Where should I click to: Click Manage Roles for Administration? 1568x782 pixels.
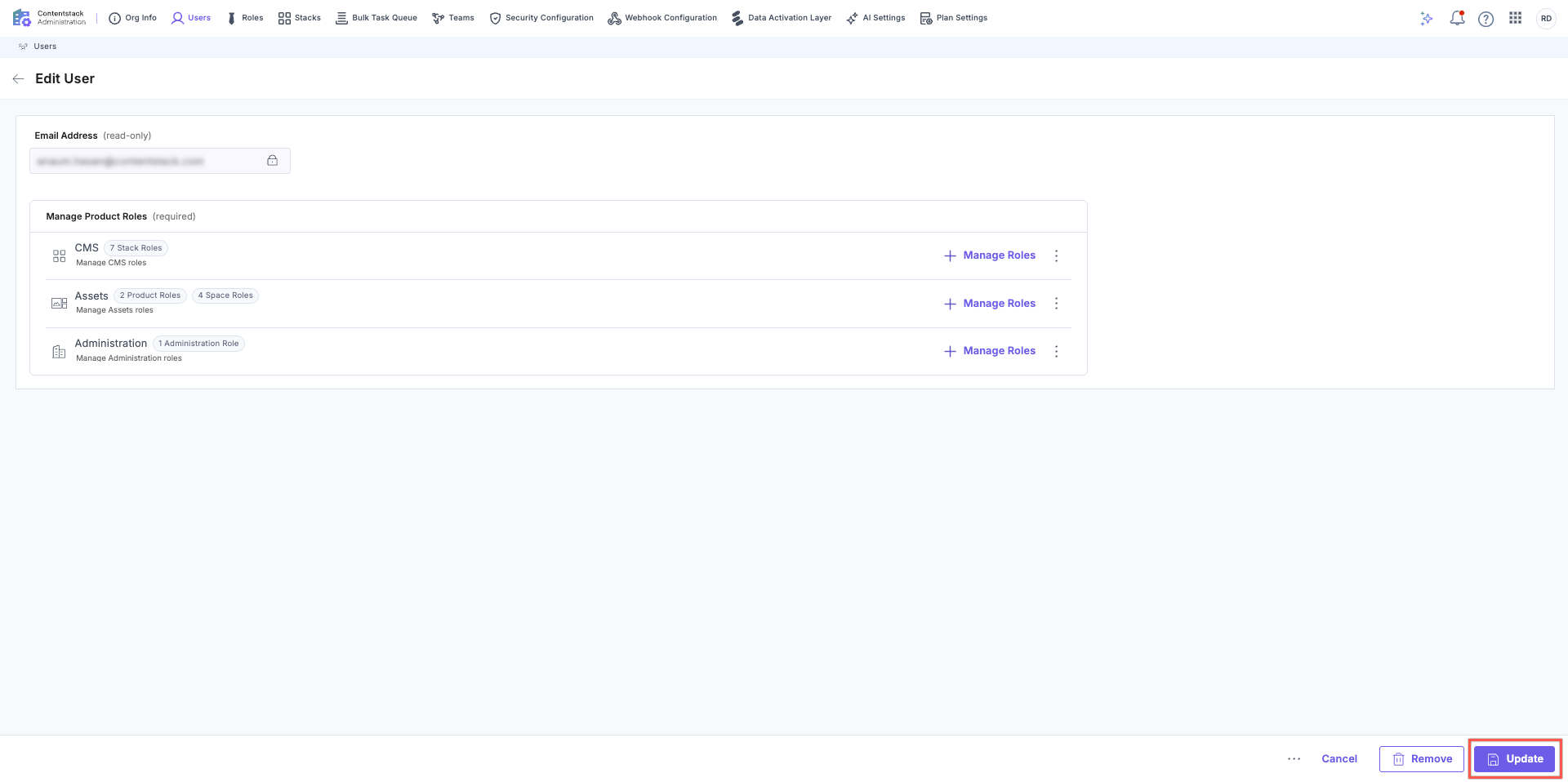tap(990, 351)
